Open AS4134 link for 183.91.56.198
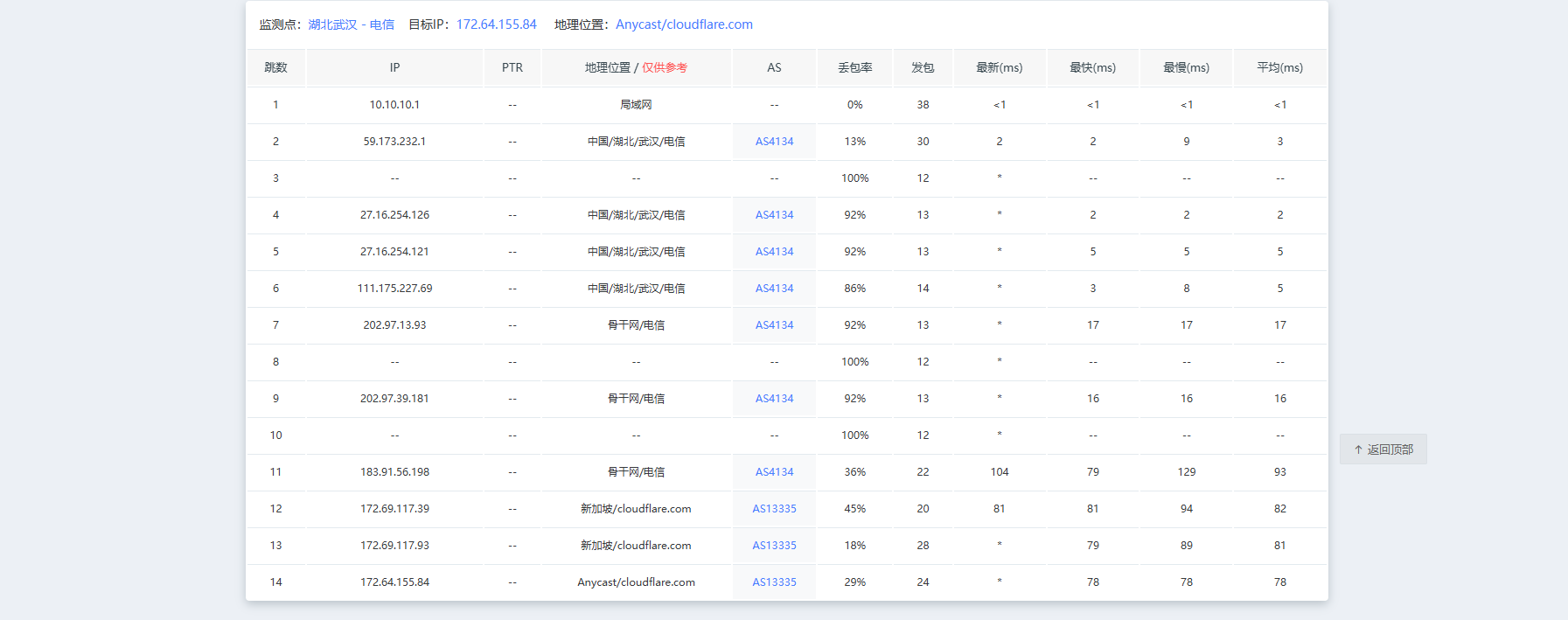Viewport: 1568px width, 620px height. [774, 472]
